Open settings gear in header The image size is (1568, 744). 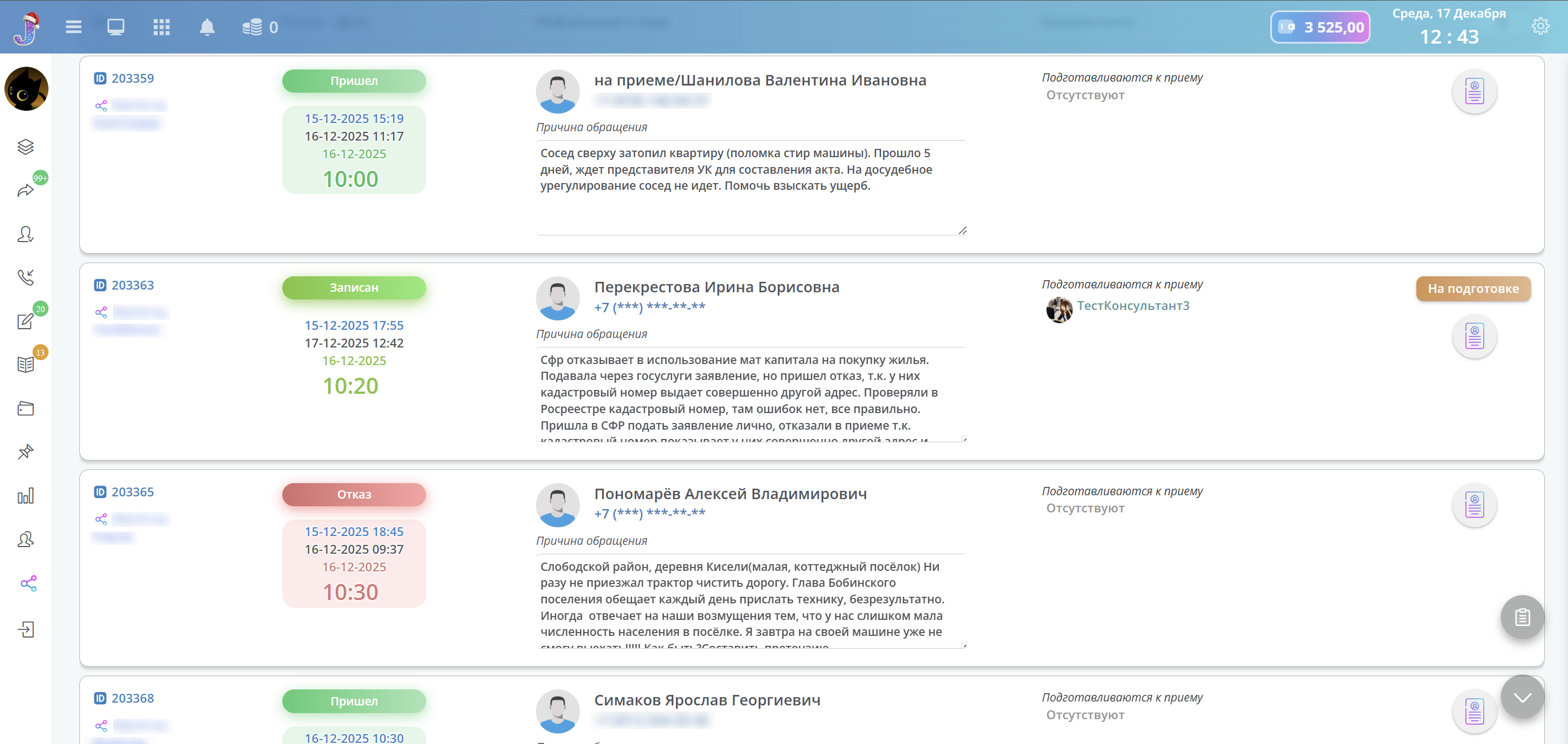click(x=1540, y=26)
